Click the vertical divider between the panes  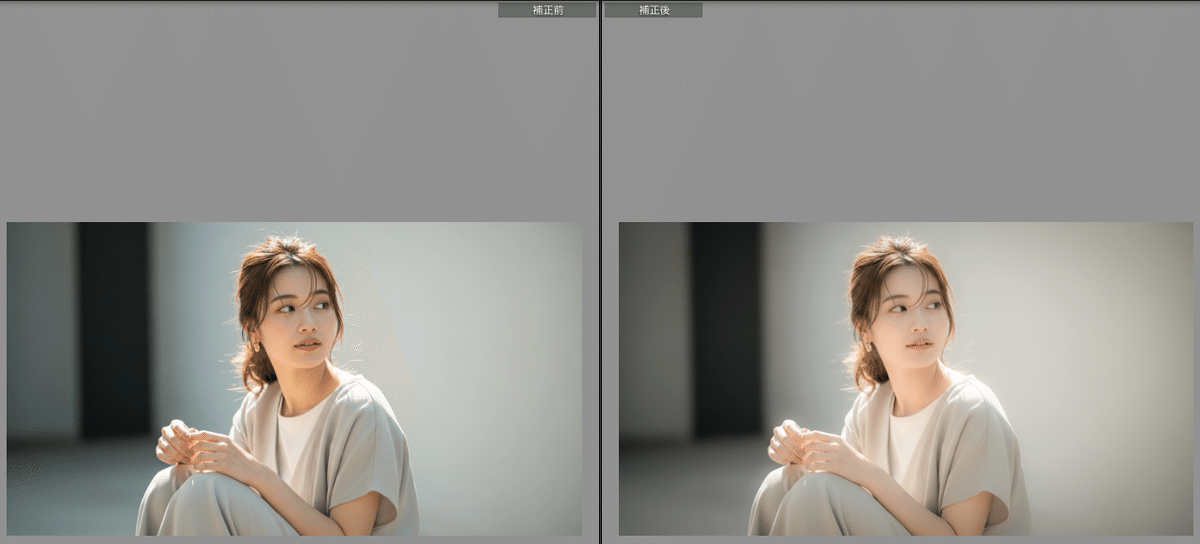point(600,272)
